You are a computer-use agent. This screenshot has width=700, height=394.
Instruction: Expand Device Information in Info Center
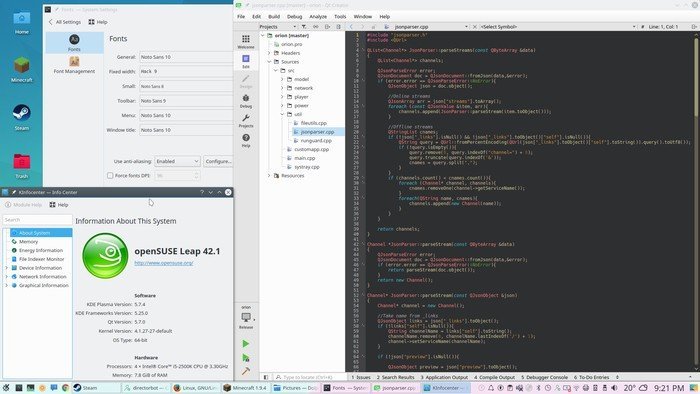pyautogui.click(x=7, y=268)
